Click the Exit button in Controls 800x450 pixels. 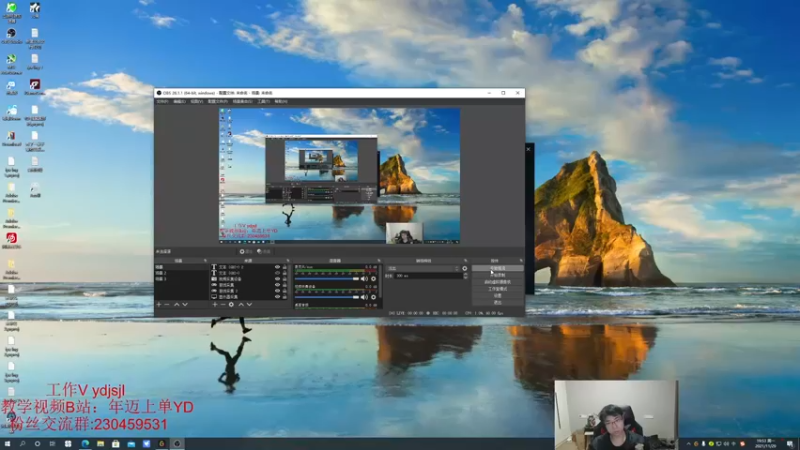click(x=497, y=302)
